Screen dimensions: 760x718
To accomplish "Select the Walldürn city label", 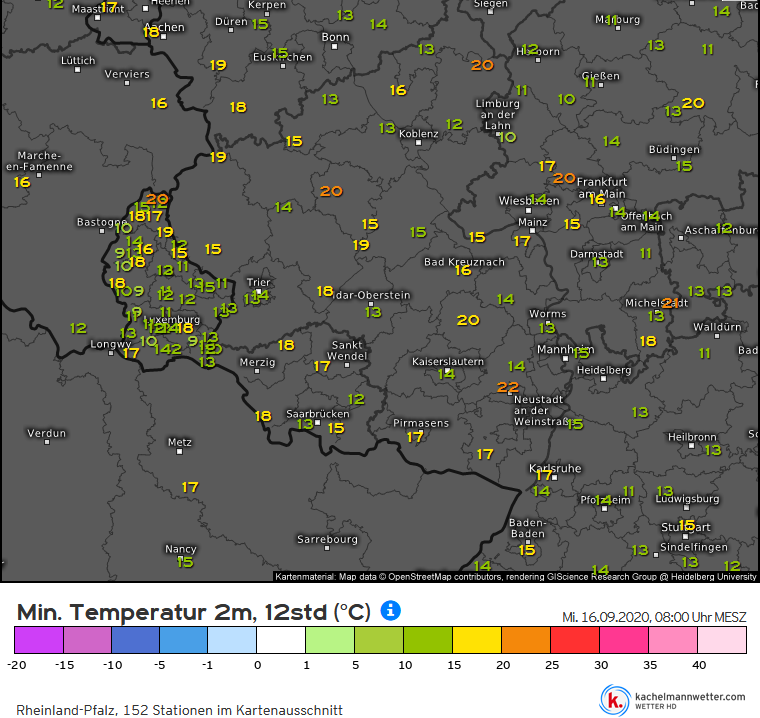I will (717, 327).
